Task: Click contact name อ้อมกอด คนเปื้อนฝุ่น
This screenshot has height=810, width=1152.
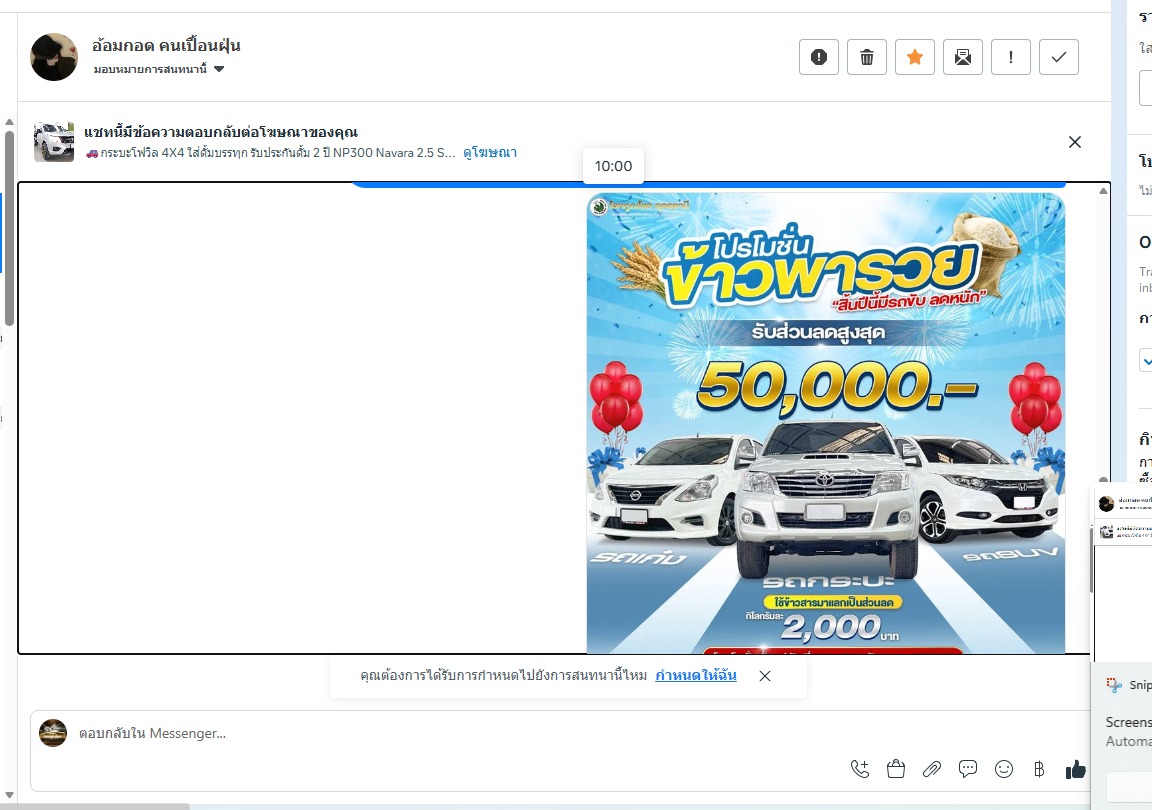Action: (x=166, y=46)
